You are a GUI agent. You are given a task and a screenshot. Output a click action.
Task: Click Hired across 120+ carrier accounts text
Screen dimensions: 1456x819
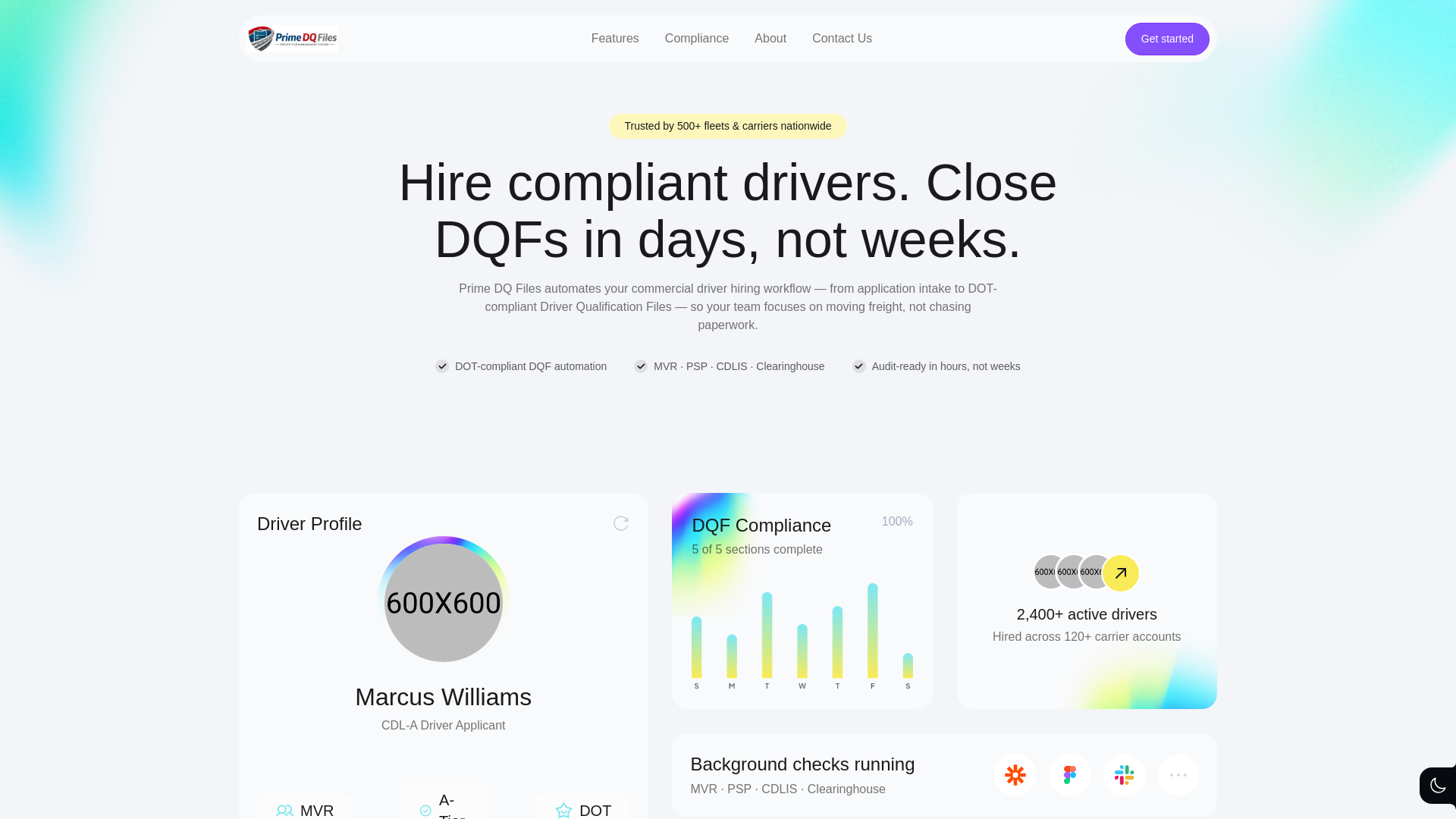[x=1087, y=637]
